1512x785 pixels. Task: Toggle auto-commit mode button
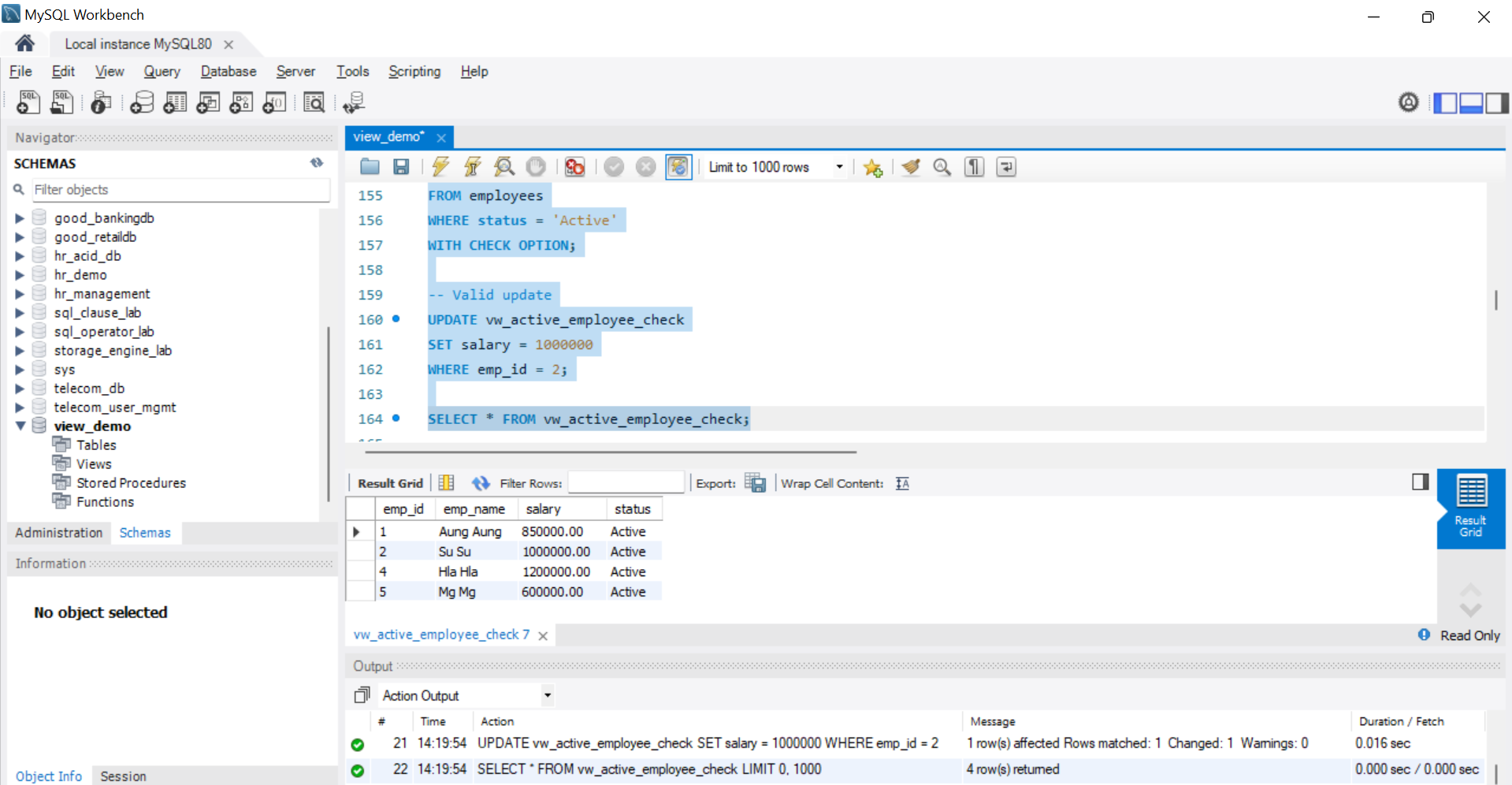click(678, 166)
